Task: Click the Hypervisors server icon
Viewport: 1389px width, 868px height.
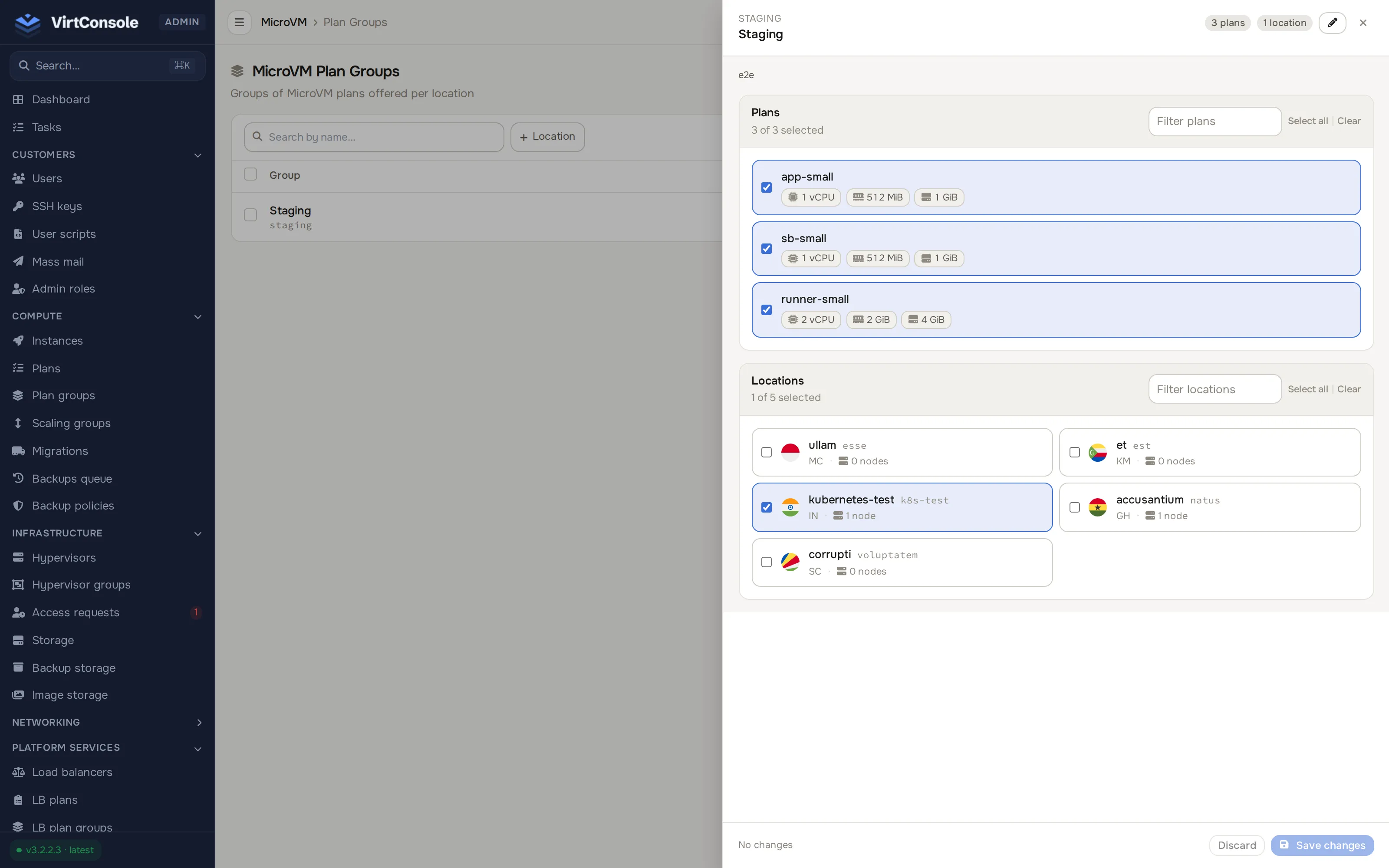Action: tap(18, 557)
